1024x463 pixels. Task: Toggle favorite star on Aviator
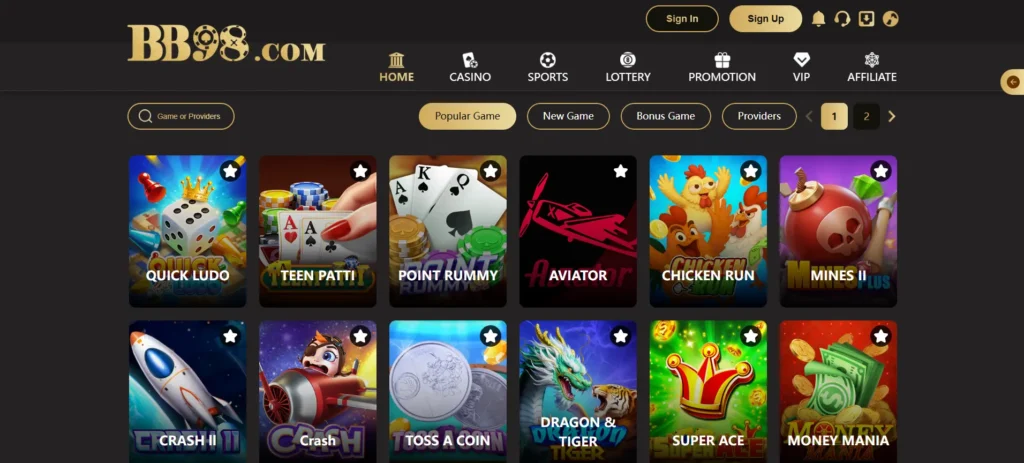620,171
